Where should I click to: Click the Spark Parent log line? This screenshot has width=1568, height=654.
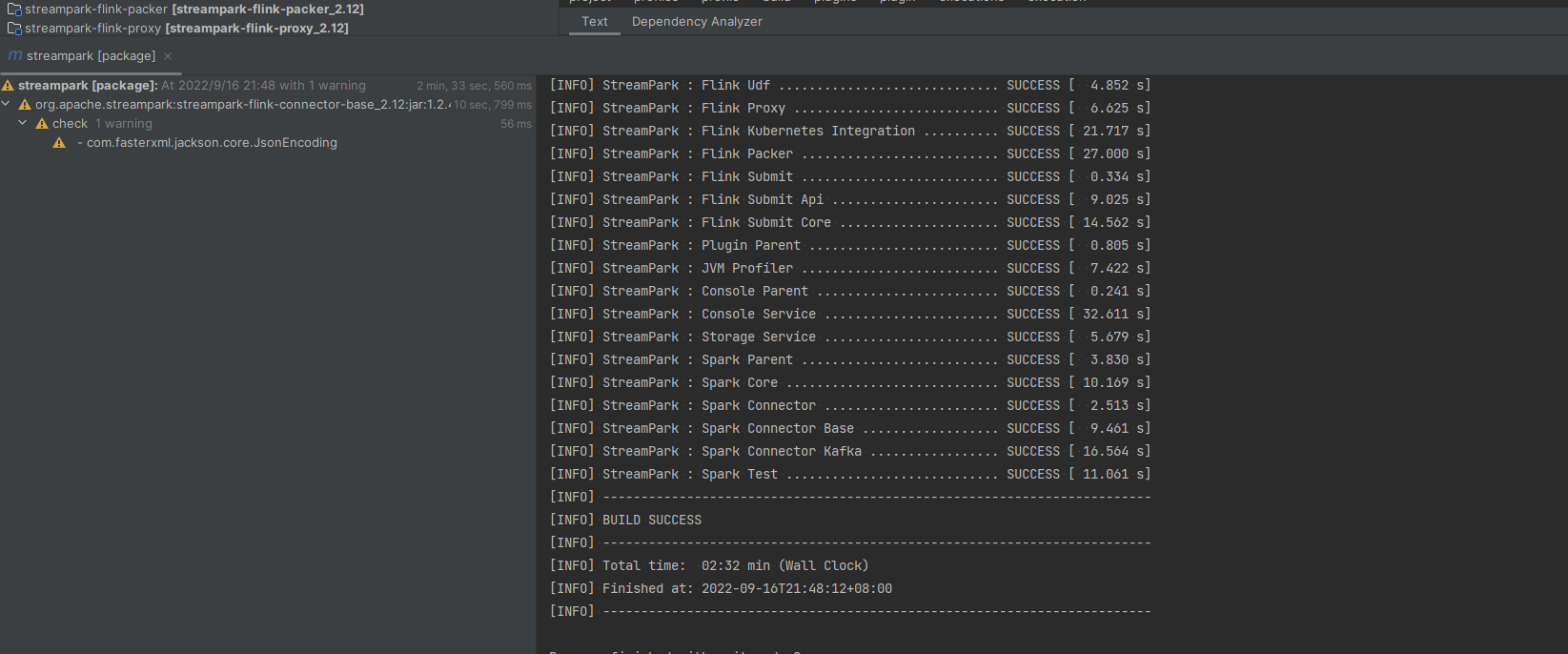point(850,360)
